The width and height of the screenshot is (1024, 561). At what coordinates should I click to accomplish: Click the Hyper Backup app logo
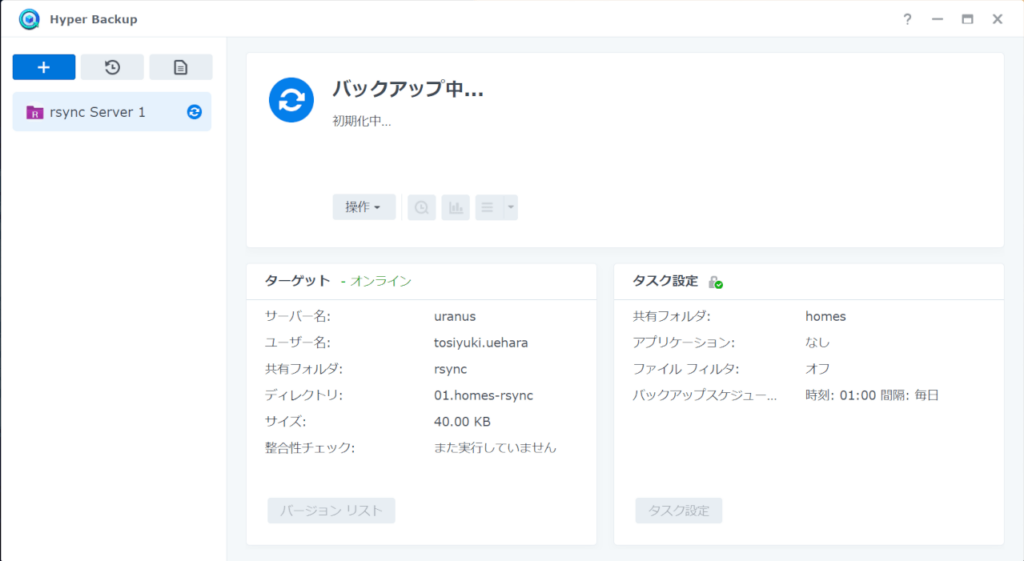(29, 19)
